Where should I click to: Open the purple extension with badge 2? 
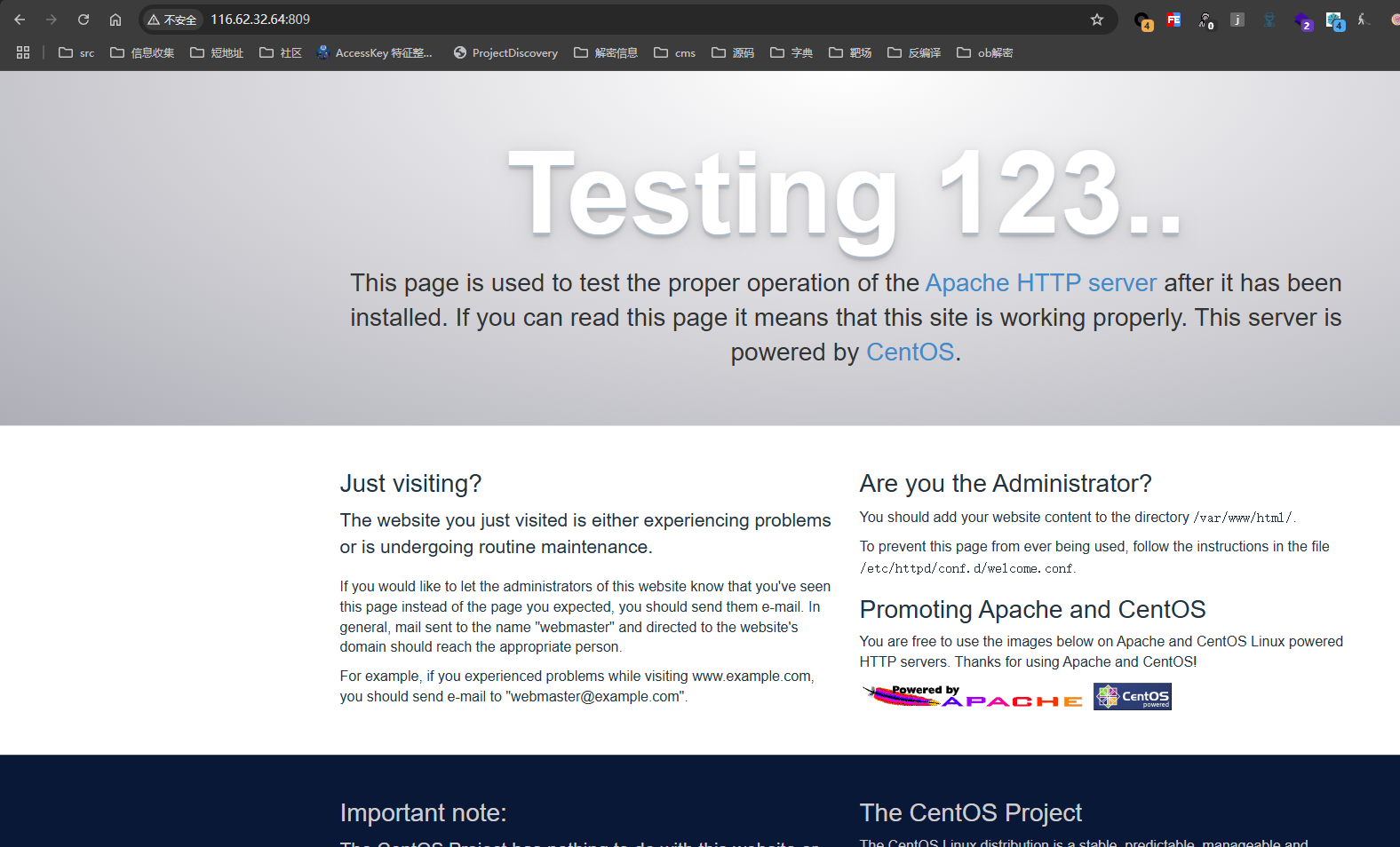[1301, 20]
